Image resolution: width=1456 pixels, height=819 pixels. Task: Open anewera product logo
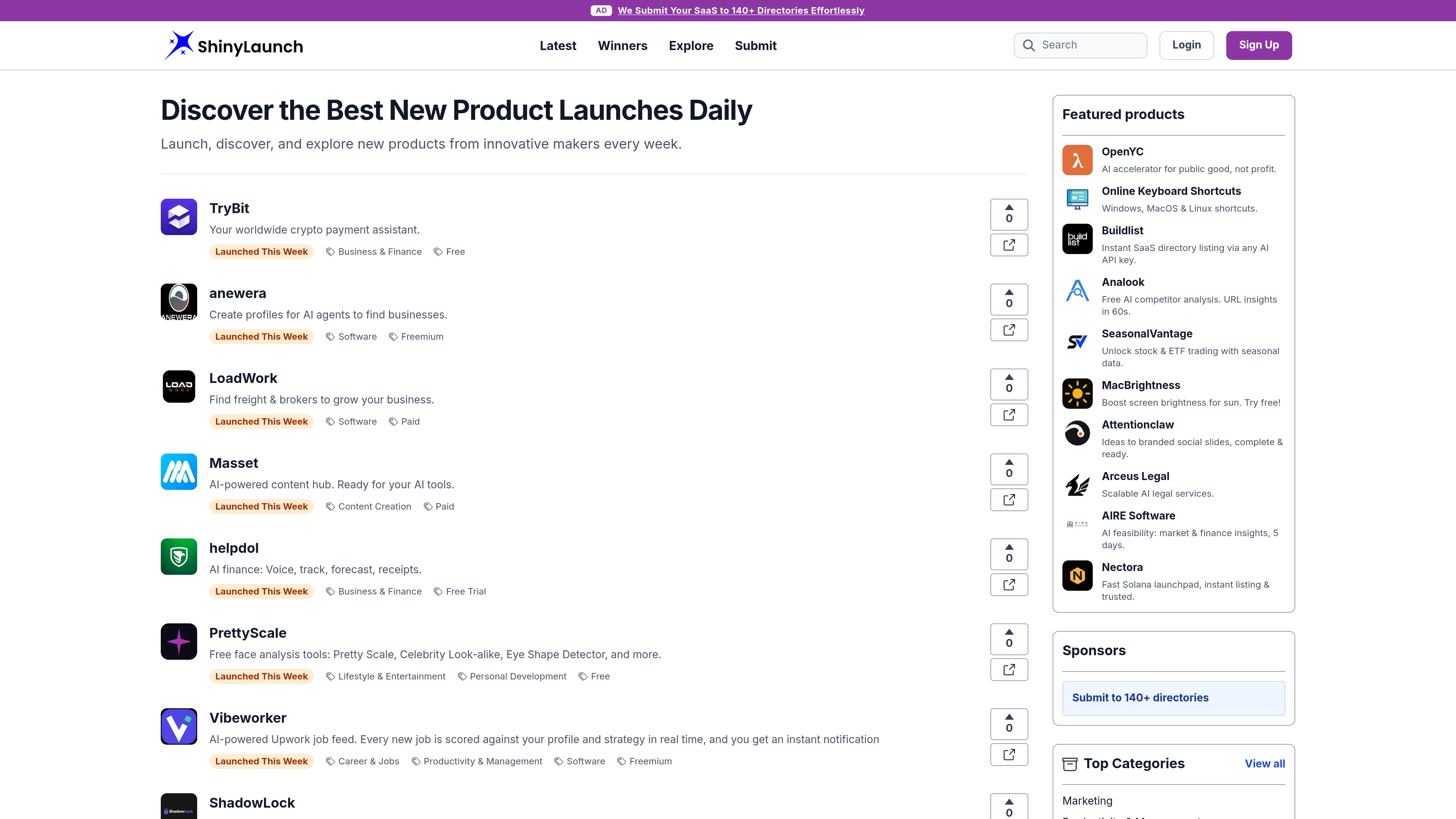(179, 302)
